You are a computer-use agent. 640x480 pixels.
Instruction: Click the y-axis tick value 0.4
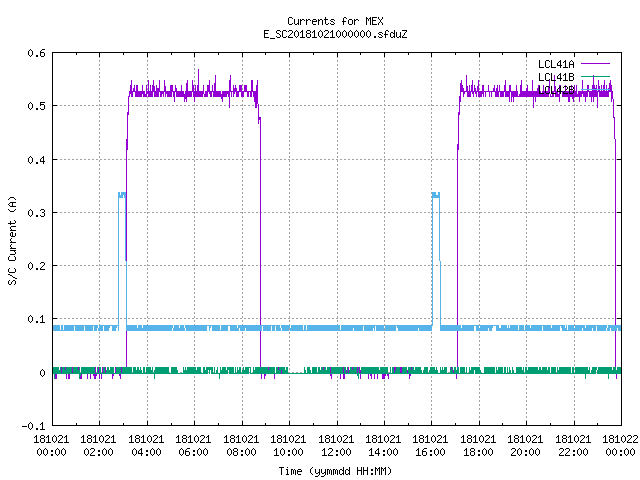(36, 160)
